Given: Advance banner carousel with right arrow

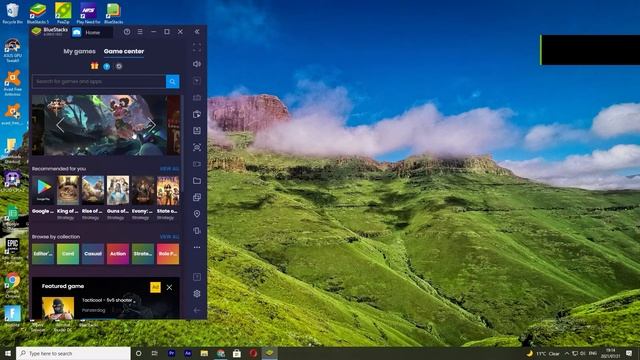Looking at the screenshot, I should (151, 125).
